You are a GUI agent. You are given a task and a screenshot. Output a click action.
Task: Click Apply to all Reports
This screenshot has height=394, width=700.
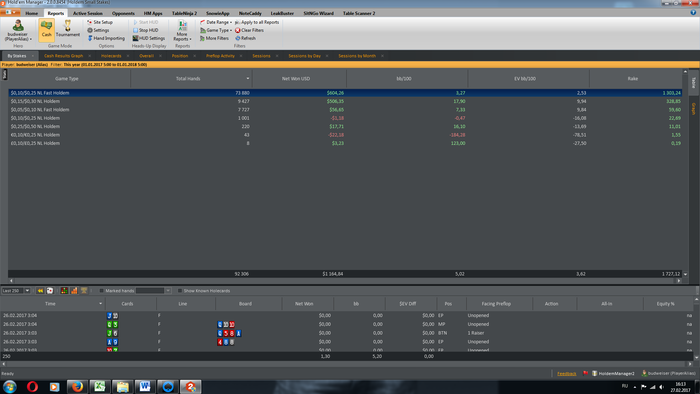point(257,22)
